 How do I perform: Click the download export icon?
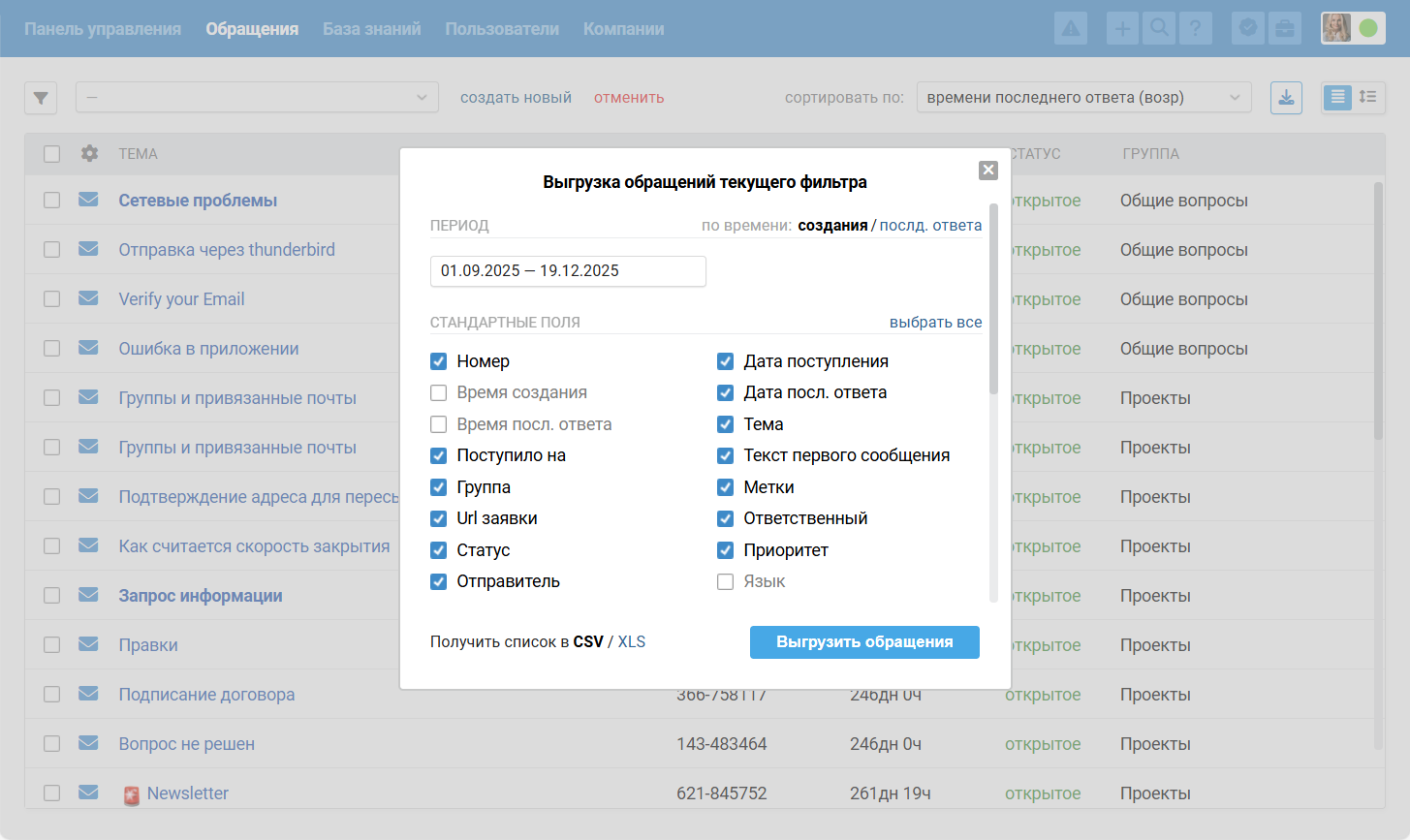point(1286,98)
